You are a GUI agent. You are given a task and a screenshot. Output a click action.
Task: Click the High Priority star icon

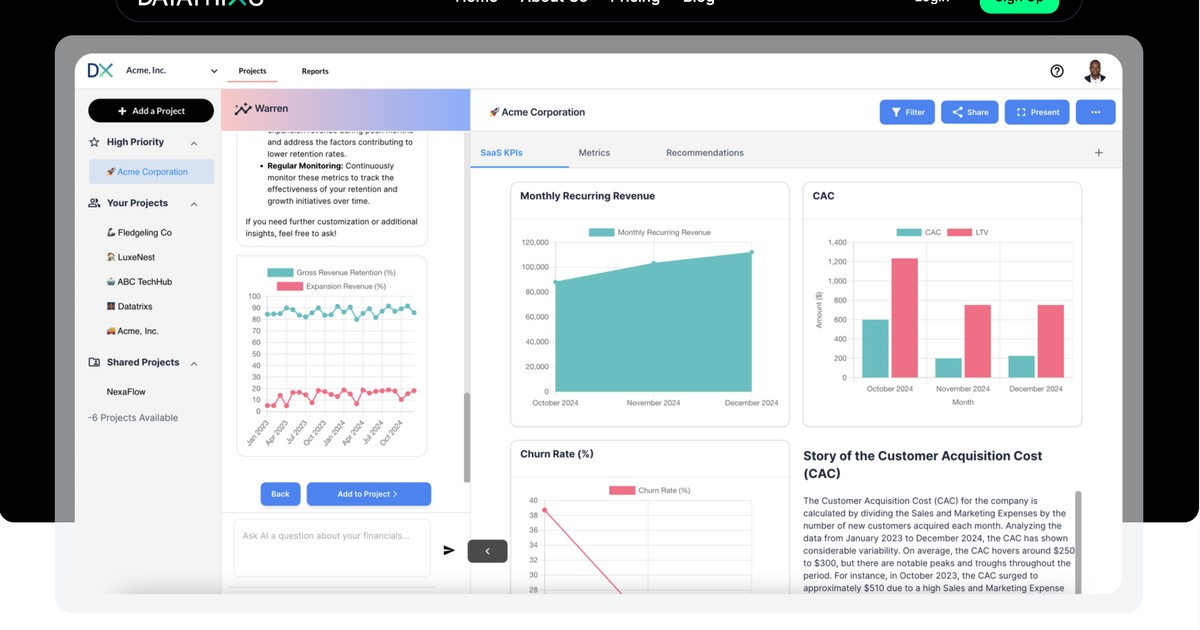point(94,142)
